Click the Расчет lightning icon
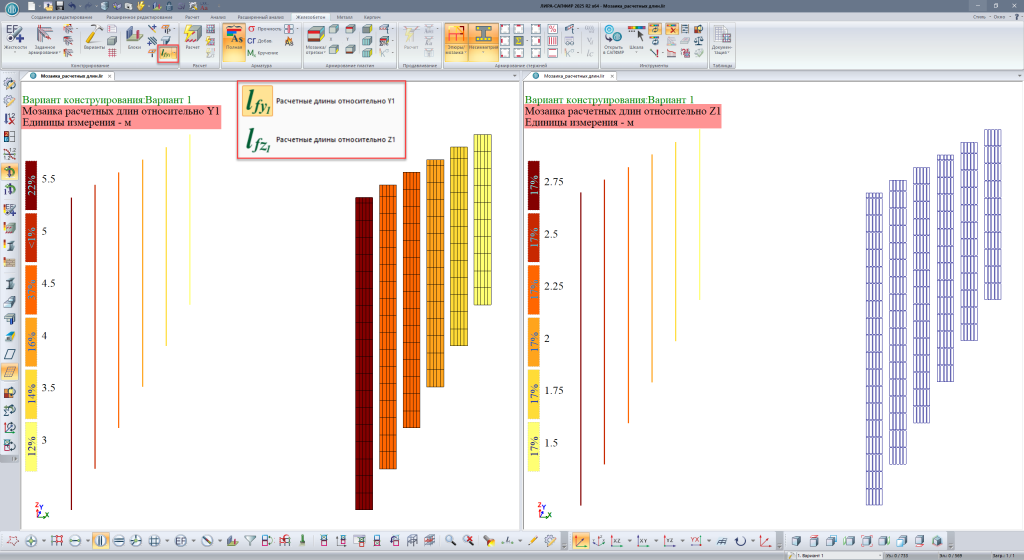Image resolution: width=1024 pixels, height=560 pixels. (193, 38)
